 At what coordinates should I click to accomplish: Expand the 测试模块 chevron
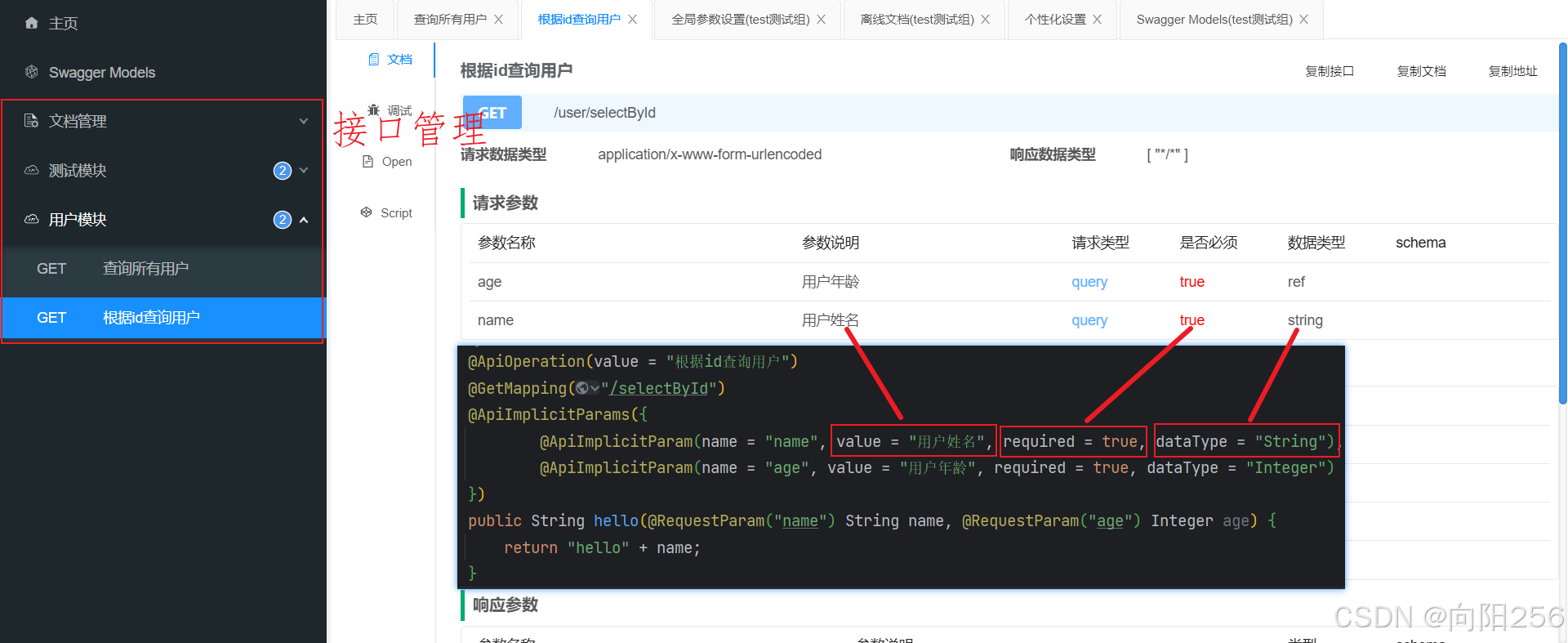click(304, 170)
